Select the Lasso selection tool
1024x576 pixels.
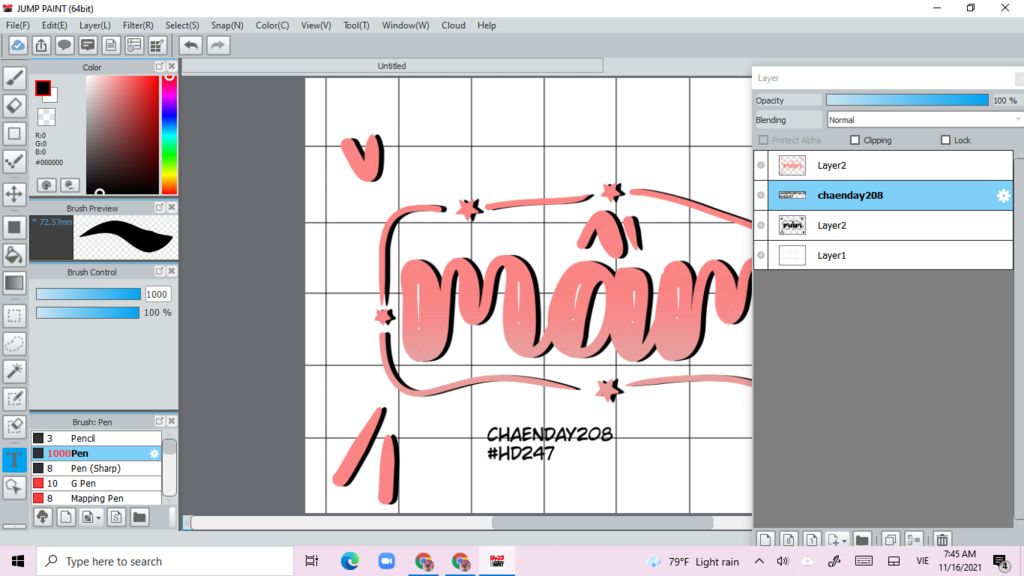[x=14, y=344]
